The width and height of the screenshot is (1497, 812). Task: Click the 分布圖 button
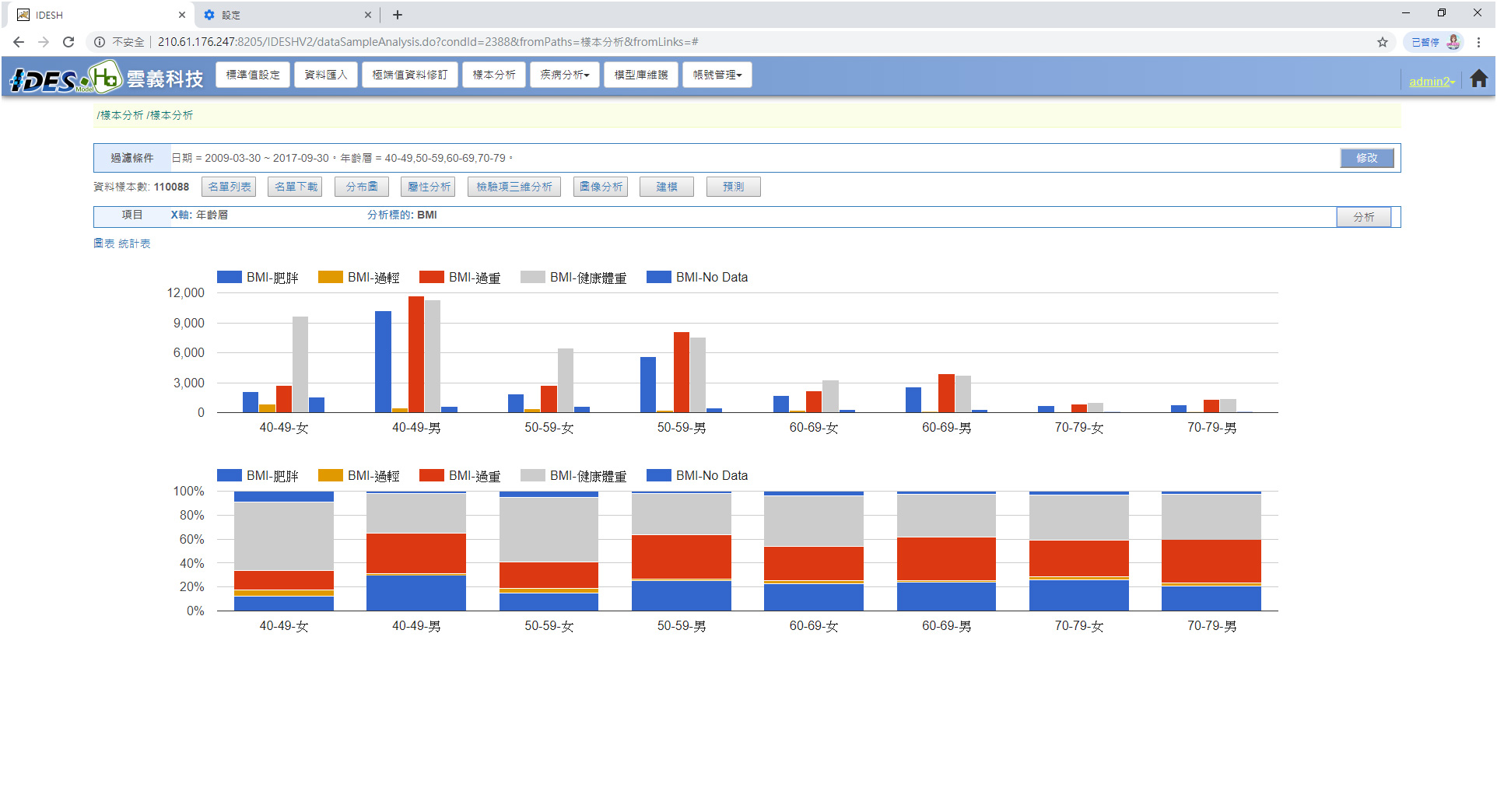pos(362,187)
